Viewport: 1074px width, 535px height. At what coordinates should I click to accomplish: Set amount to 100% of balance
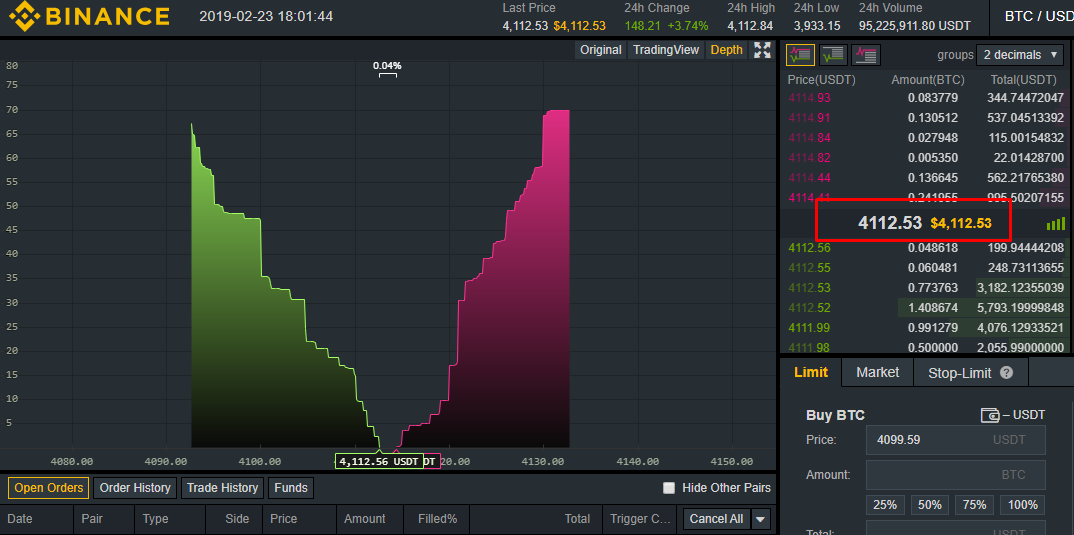(x=1023, y=505)
